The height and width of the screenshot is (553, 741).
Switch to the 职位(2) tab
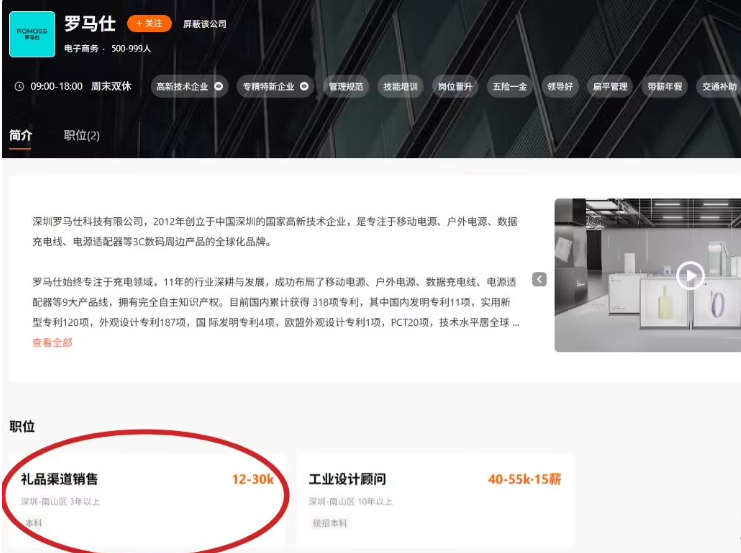tap(82, 136)
